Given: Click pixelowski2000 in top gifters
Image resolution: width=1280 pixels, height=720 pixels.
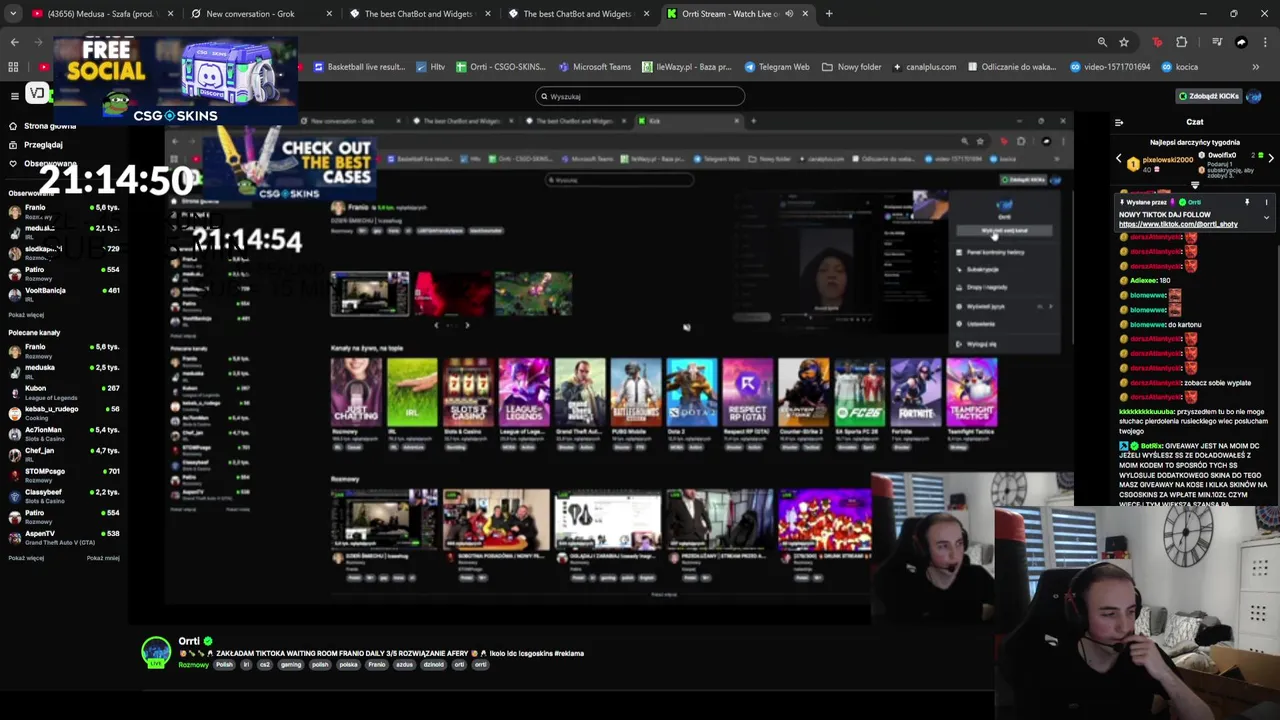Looking at the screenshot, I should tap(1167, 160).
